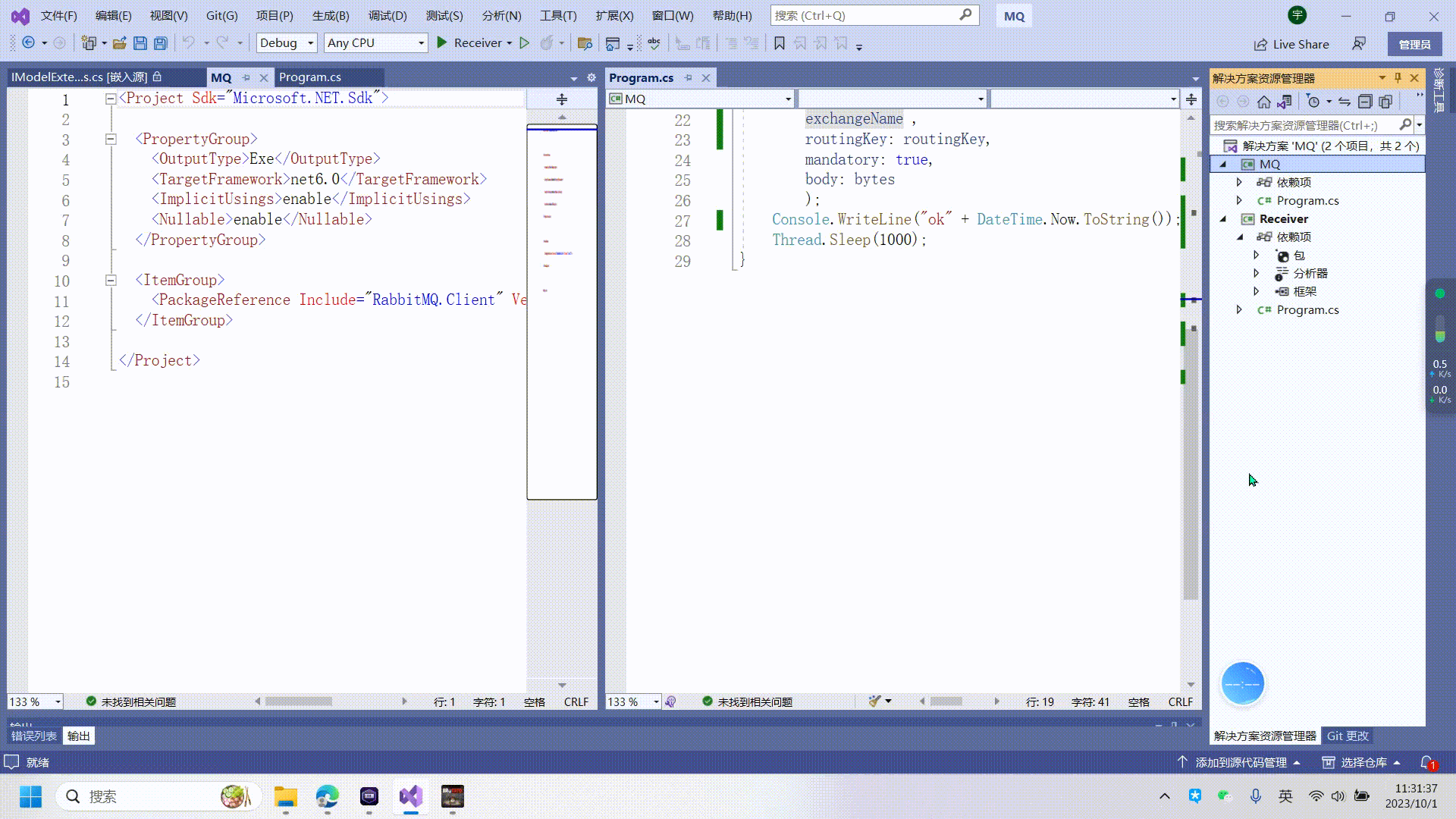Click Home icon in Solution Explorer toolbar
Image resolution: width=1456 pixels, height=819 pixels.
pyautogui.click(x=1263, y=102)
